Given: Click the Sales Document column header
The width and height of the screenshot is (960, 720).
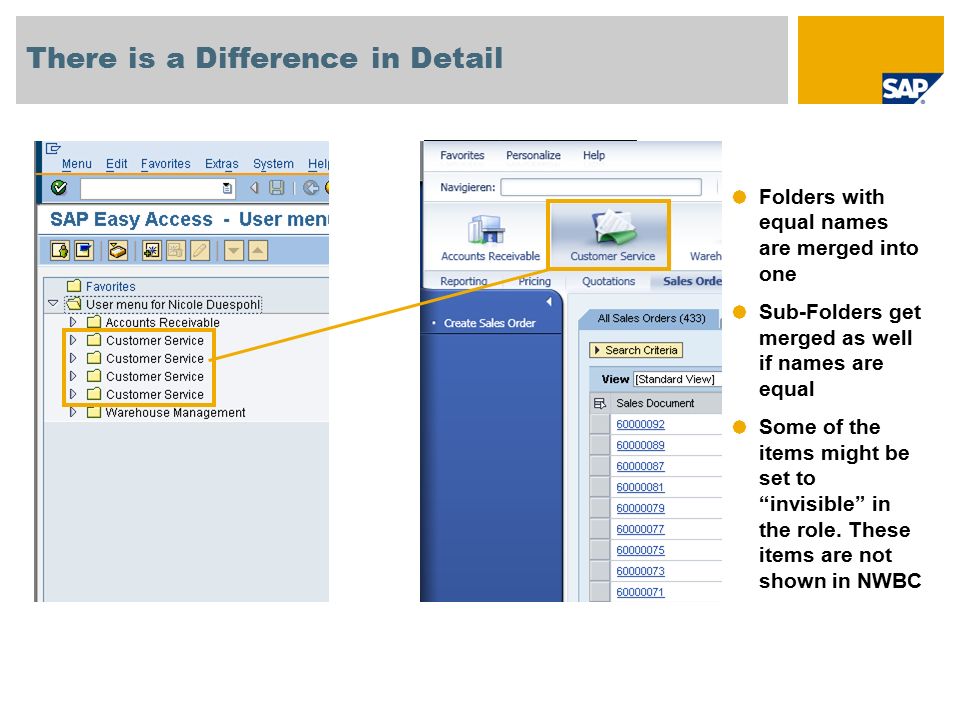Looking at the screenshot, I should point(655,403).
